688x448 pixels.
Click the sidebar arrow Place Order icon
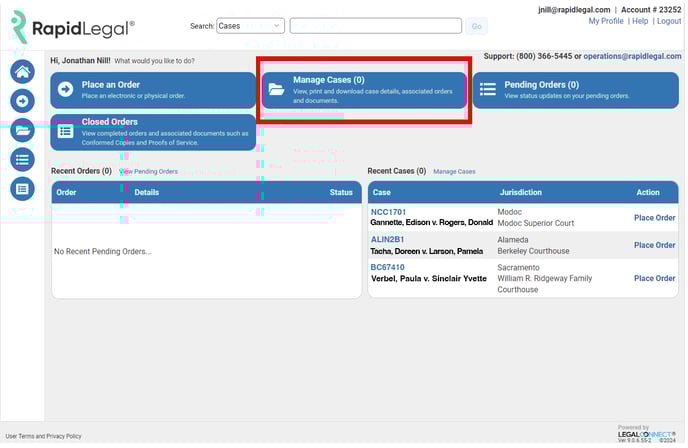click(x=22, y=101)
